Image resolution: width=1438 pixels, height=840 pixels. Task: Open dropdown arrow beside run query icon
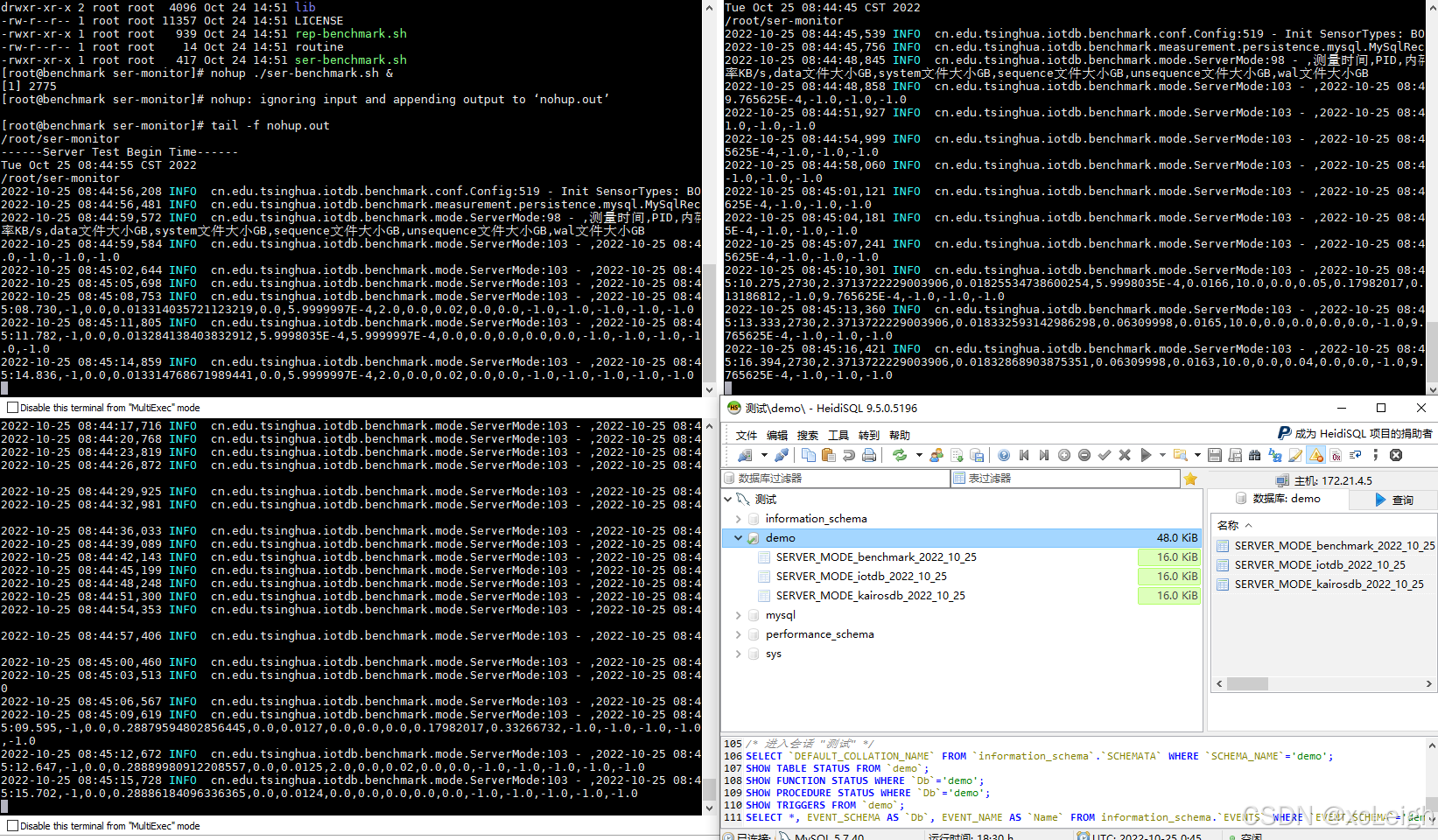(1162, 455)
